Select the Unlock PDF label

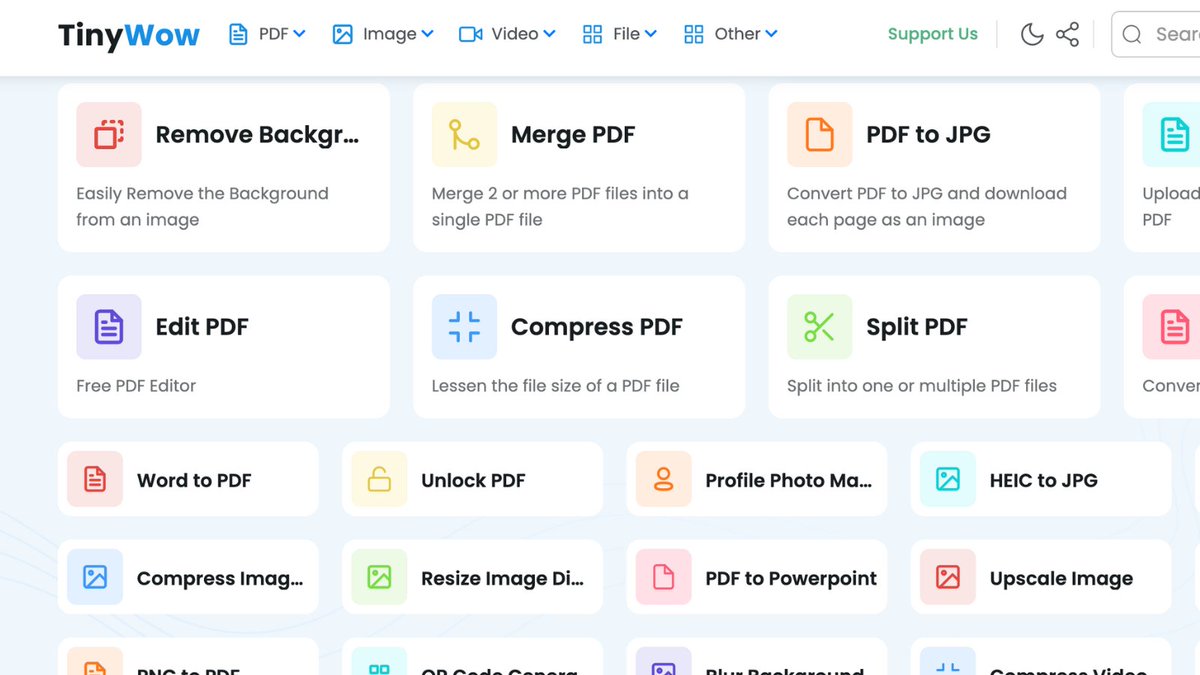click(473, 480)
